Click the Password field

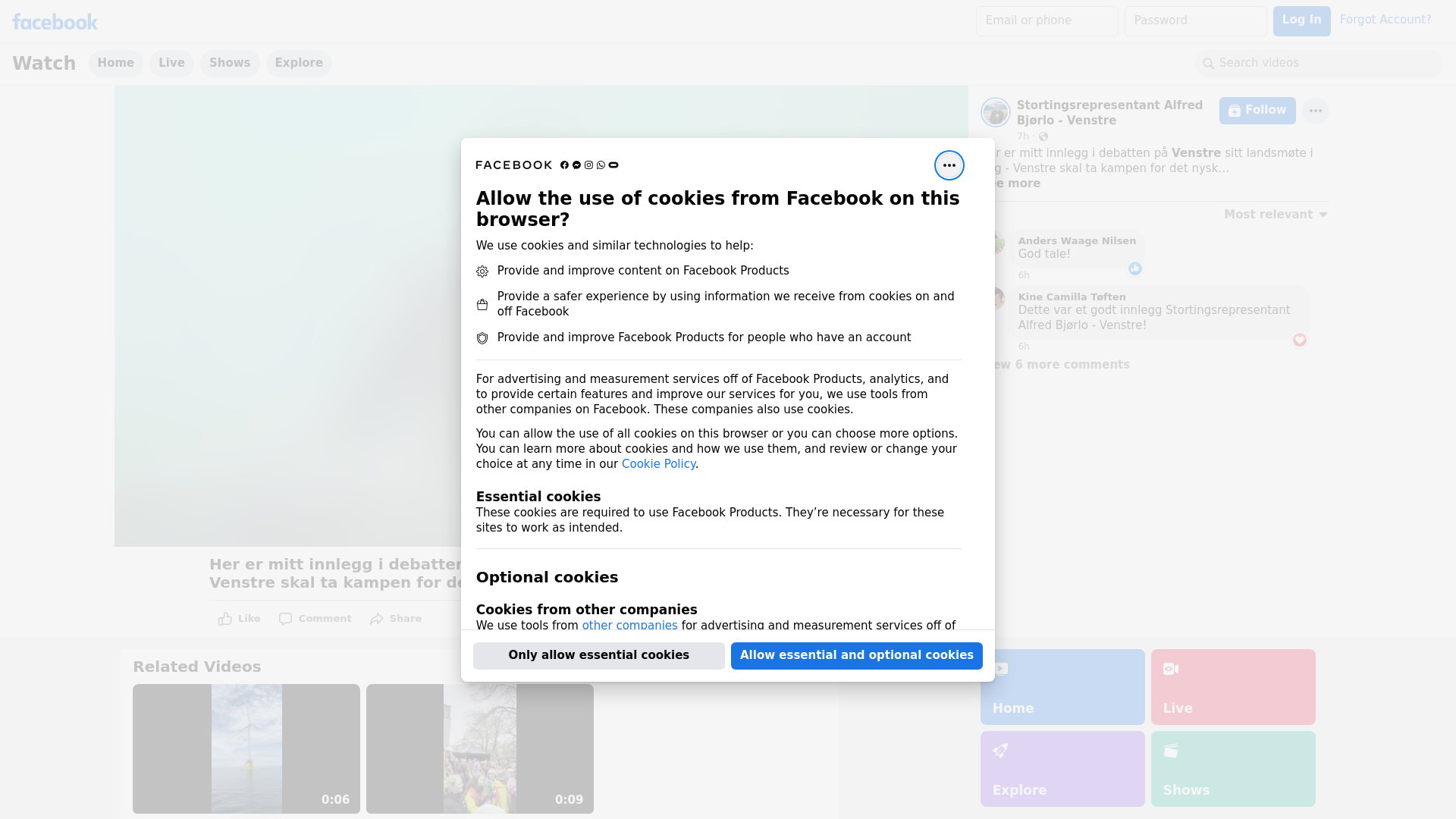(x=1196, y=21)
